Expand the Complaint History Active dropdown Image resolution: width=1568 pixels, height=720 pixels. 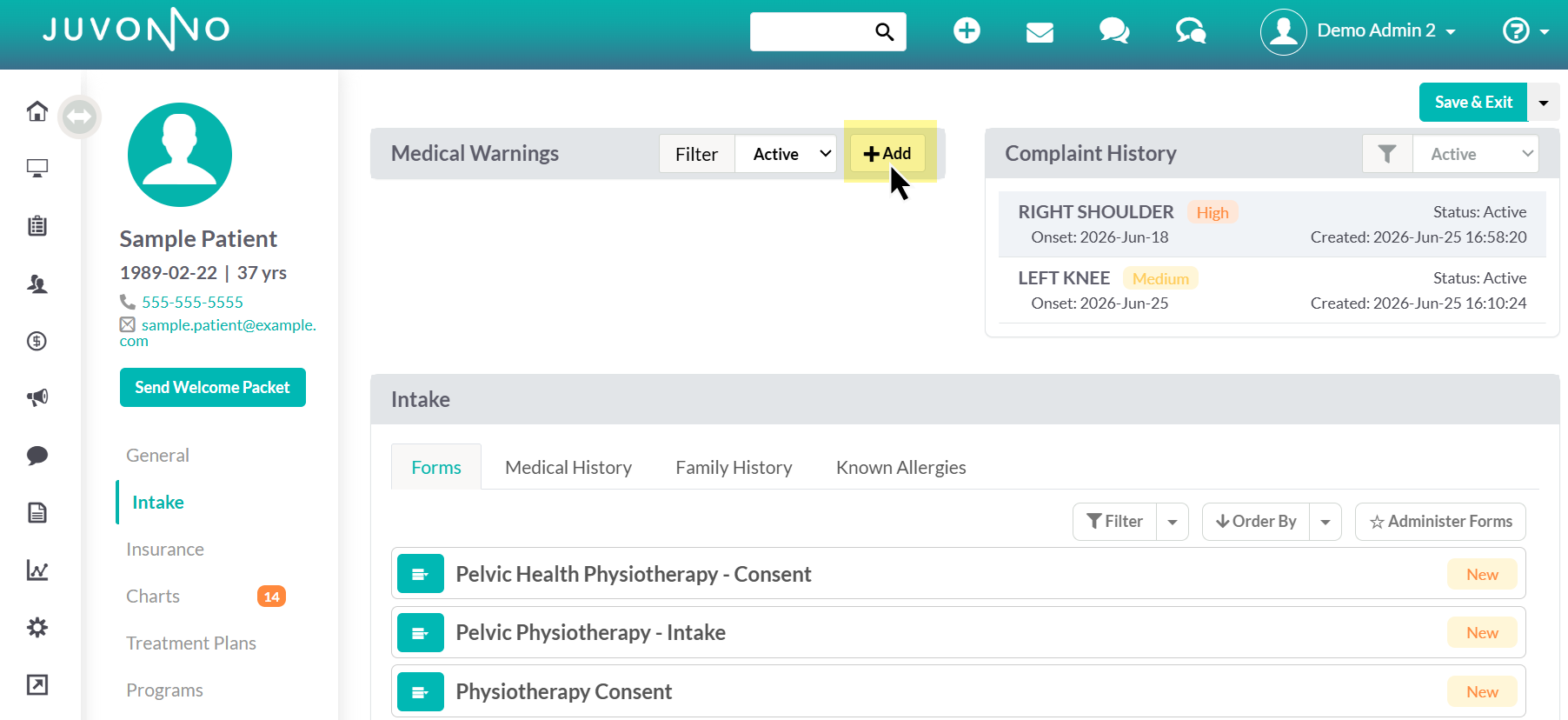point(1476,154)
